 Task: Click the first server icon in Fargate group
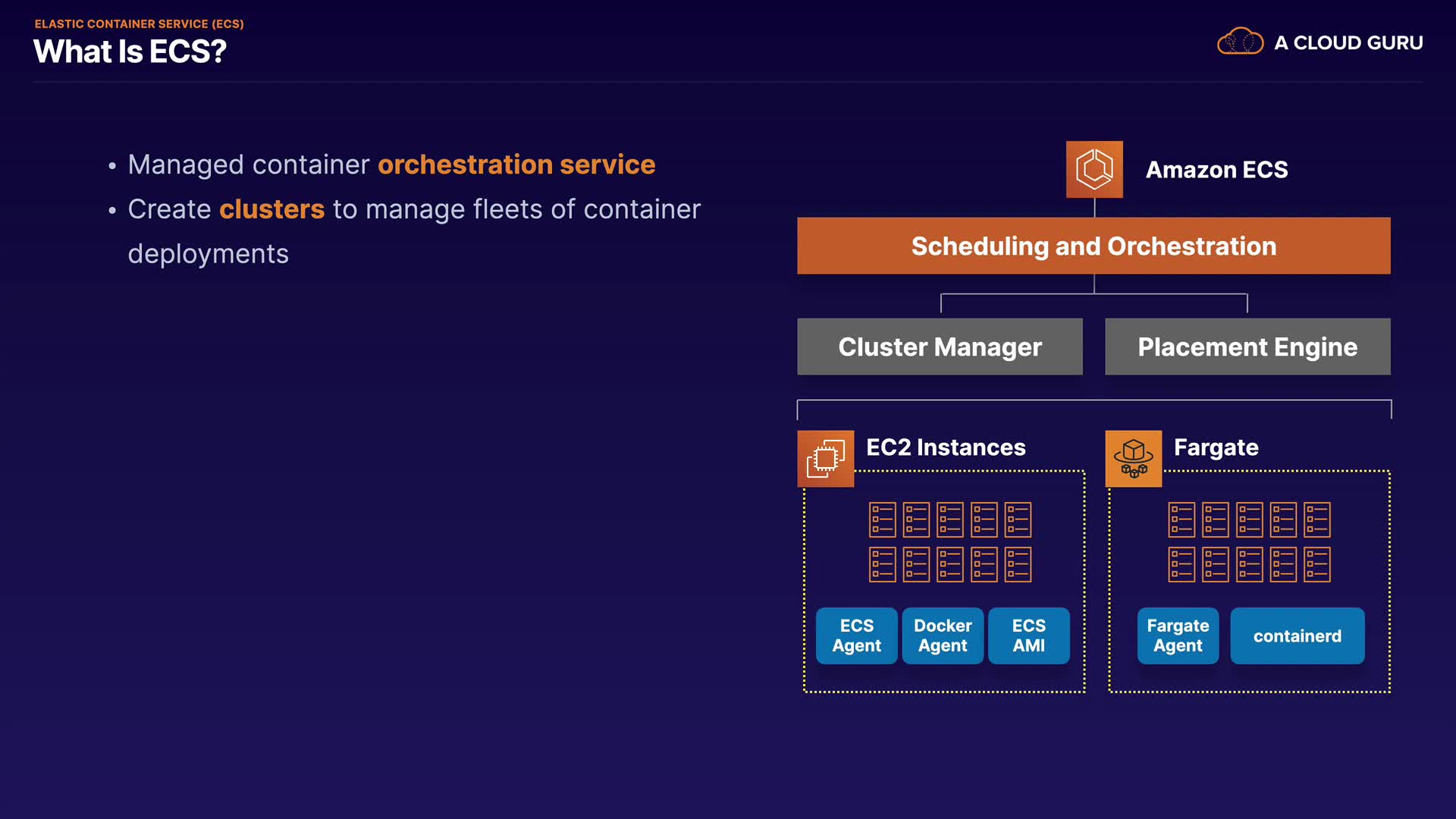click(x=1181, y=519)
